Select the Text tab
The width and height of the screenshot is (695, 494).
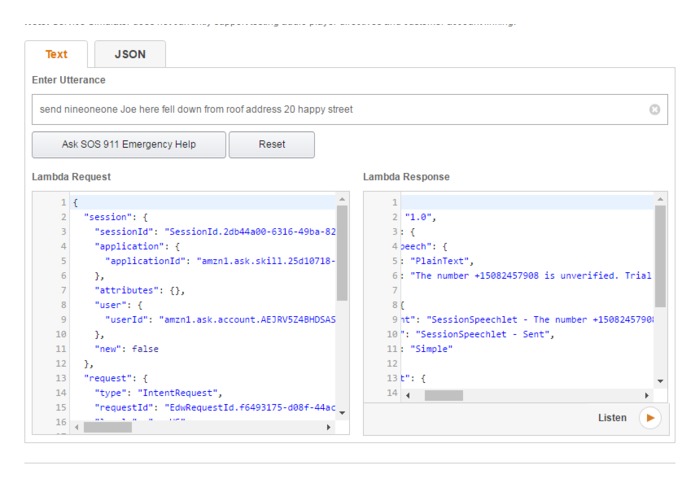(57, 55)
